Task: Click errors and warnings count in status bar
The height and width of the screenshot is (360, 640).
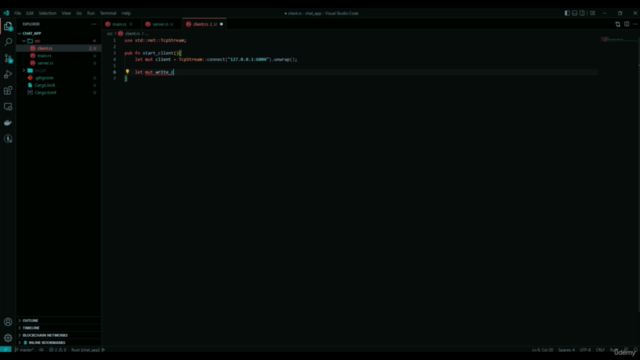Action: pyautogui.click(x=58, y=350)
